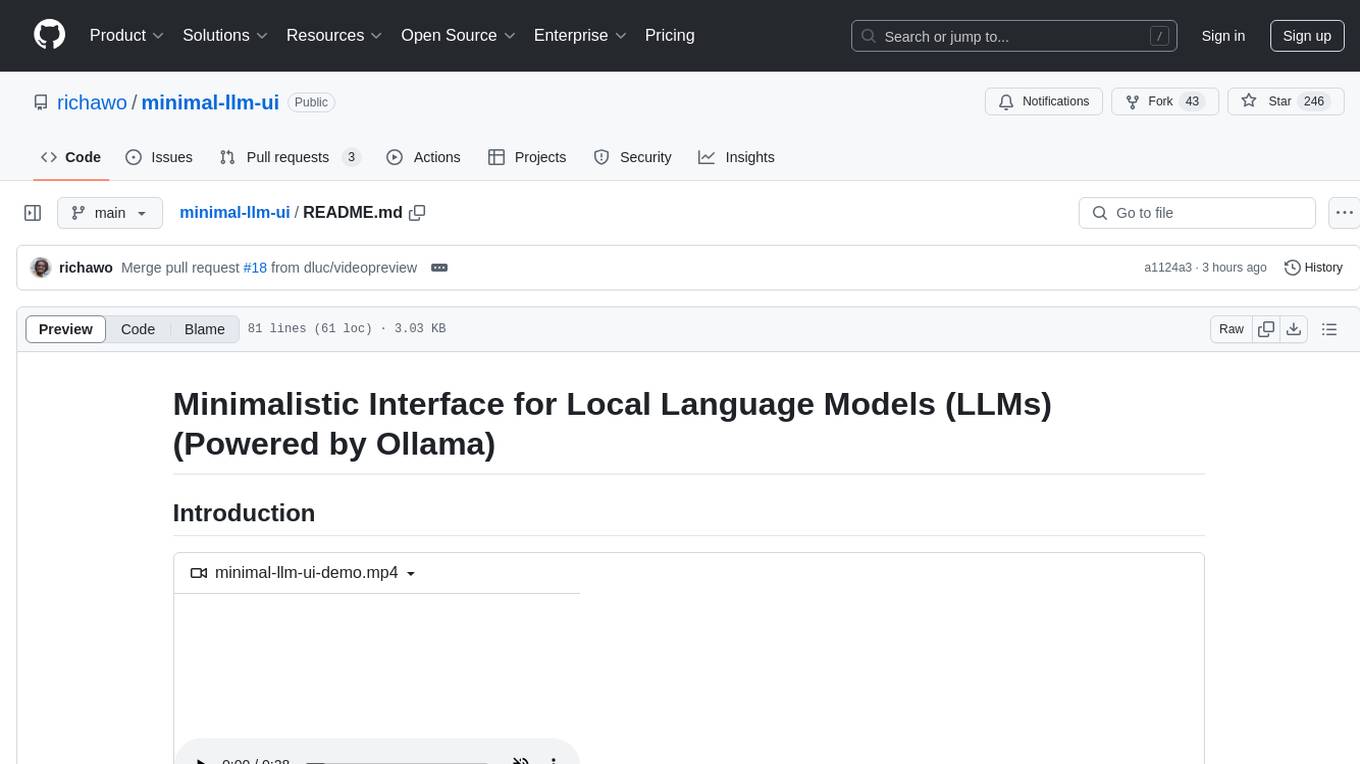Click the Sign up button
1360x764 pixels.
click(x=1307, y=36)
